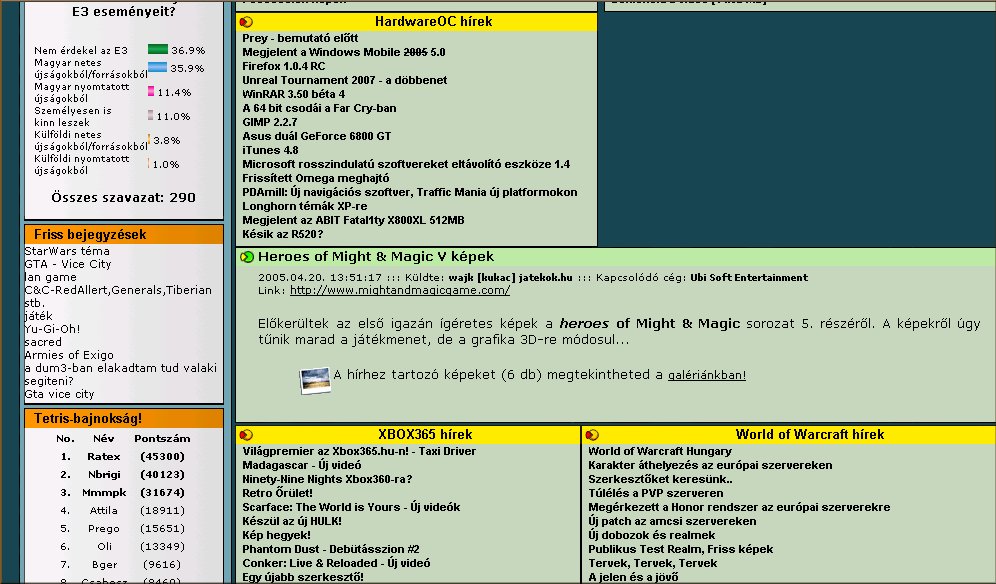Click the green icon beside Heroes of Might & Magic
Screen dimensions: 996x584
246,257
